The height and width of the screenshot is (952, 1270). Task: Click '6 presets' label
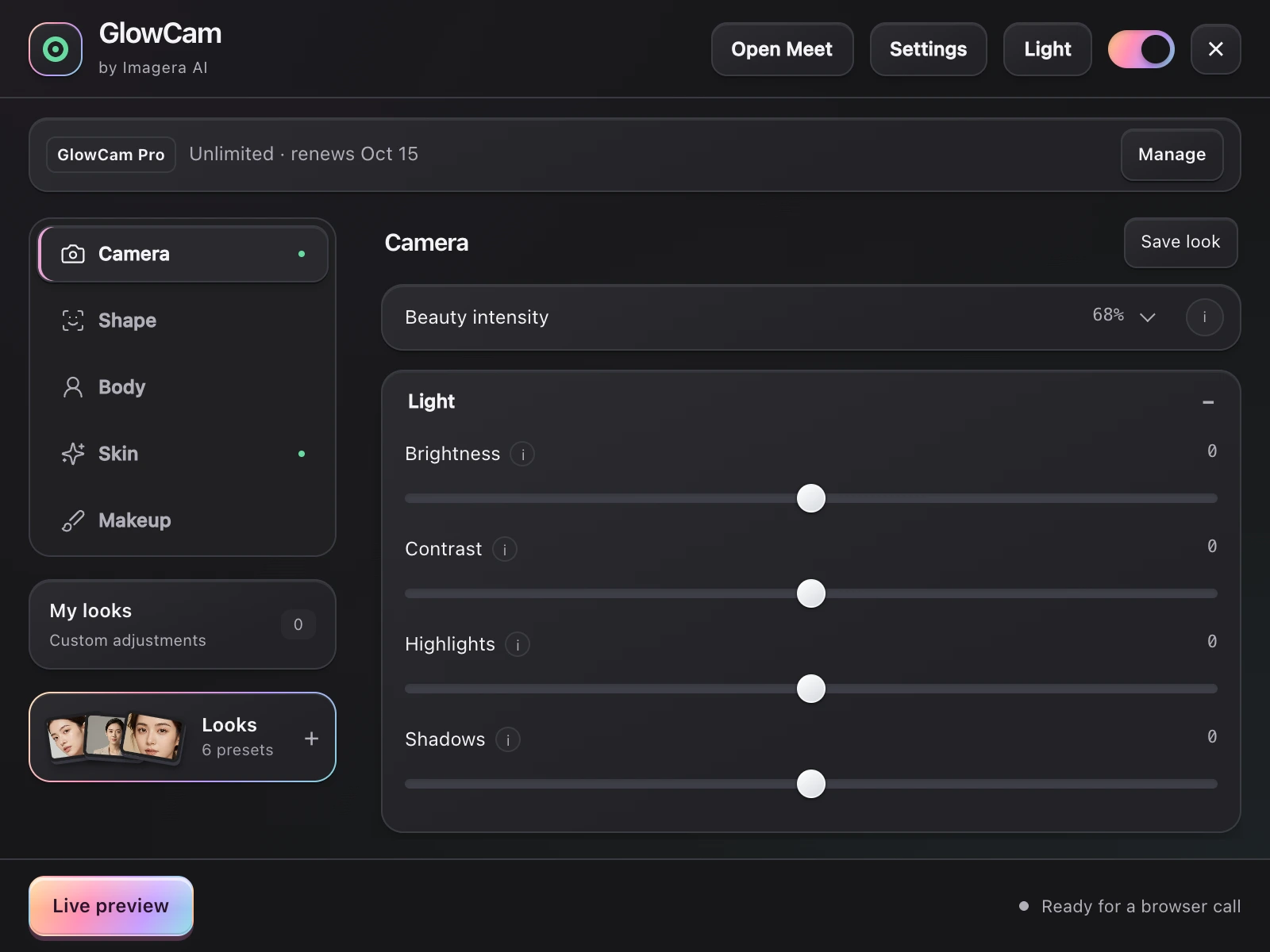tap(237, 750)
